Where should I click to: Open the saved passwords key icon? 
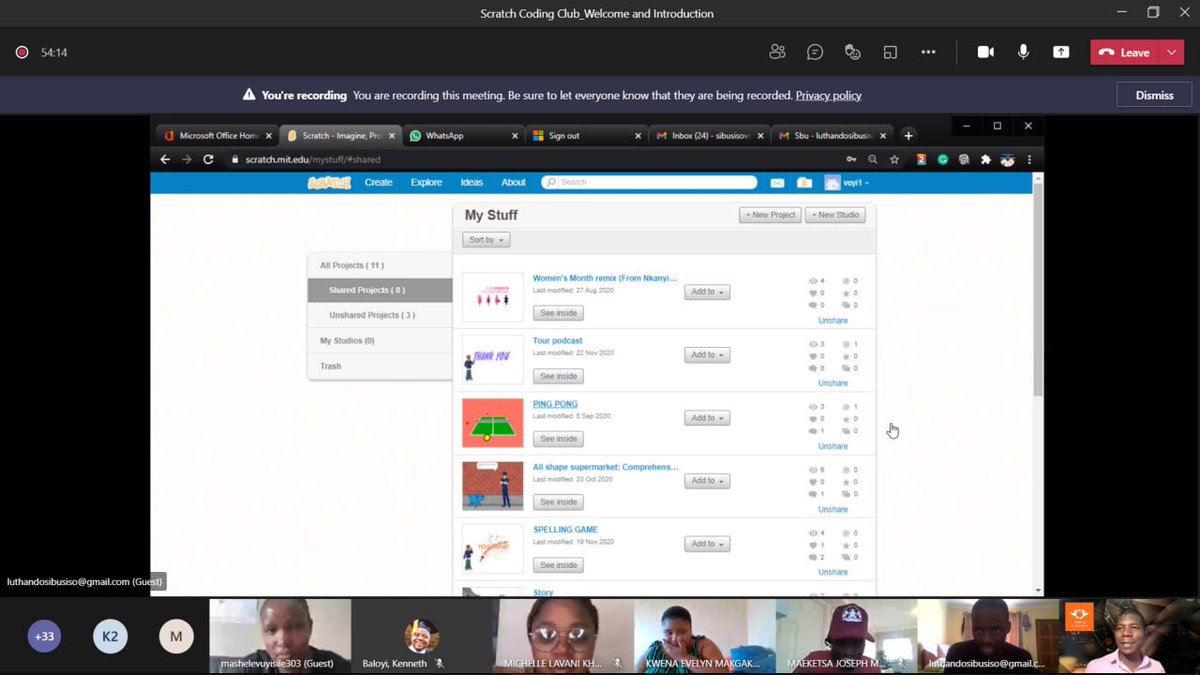point(851,159)
